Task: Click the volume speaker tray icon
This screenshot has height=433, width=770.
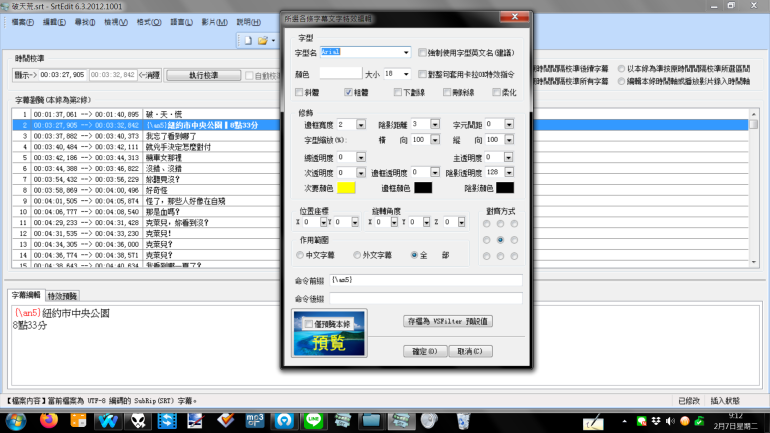Action: (x=670, y=421)
